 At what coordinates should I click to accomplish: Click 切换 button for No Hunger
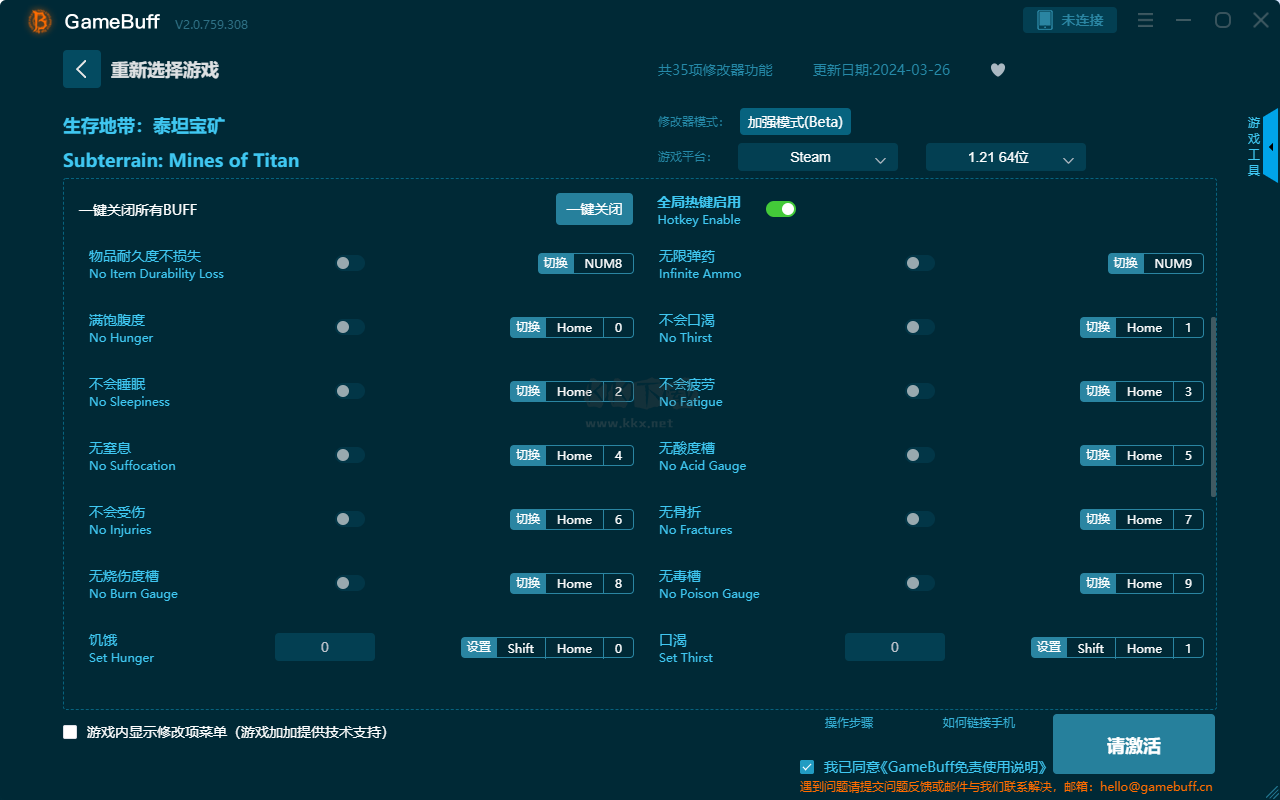pos(528,327)
